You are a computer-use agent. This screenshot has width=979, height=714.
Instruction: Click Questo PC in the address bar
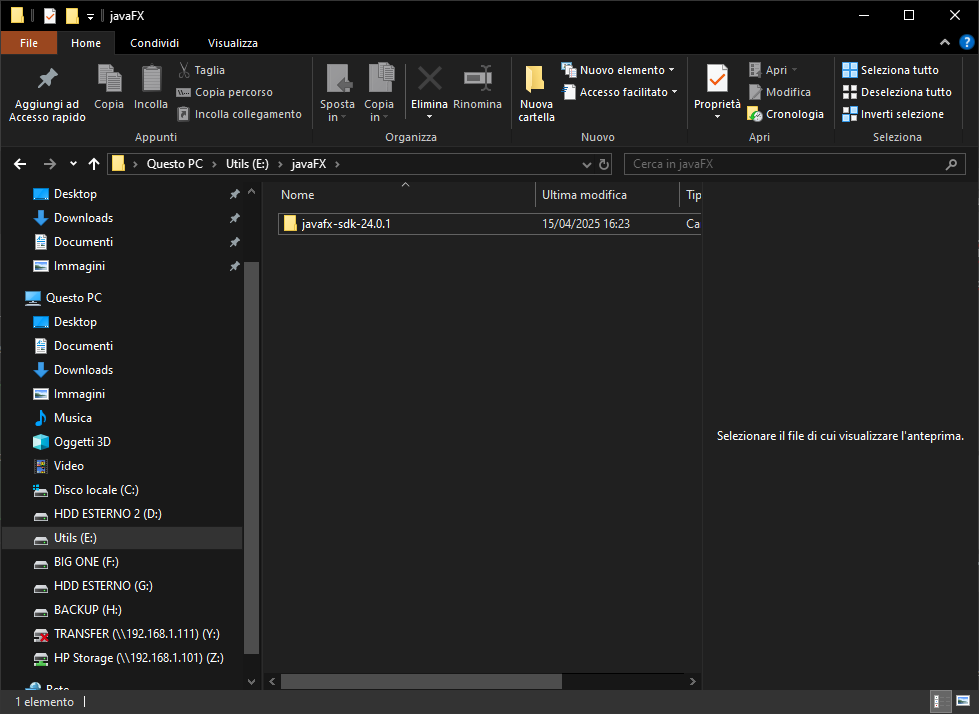click(x=174, y=164)
